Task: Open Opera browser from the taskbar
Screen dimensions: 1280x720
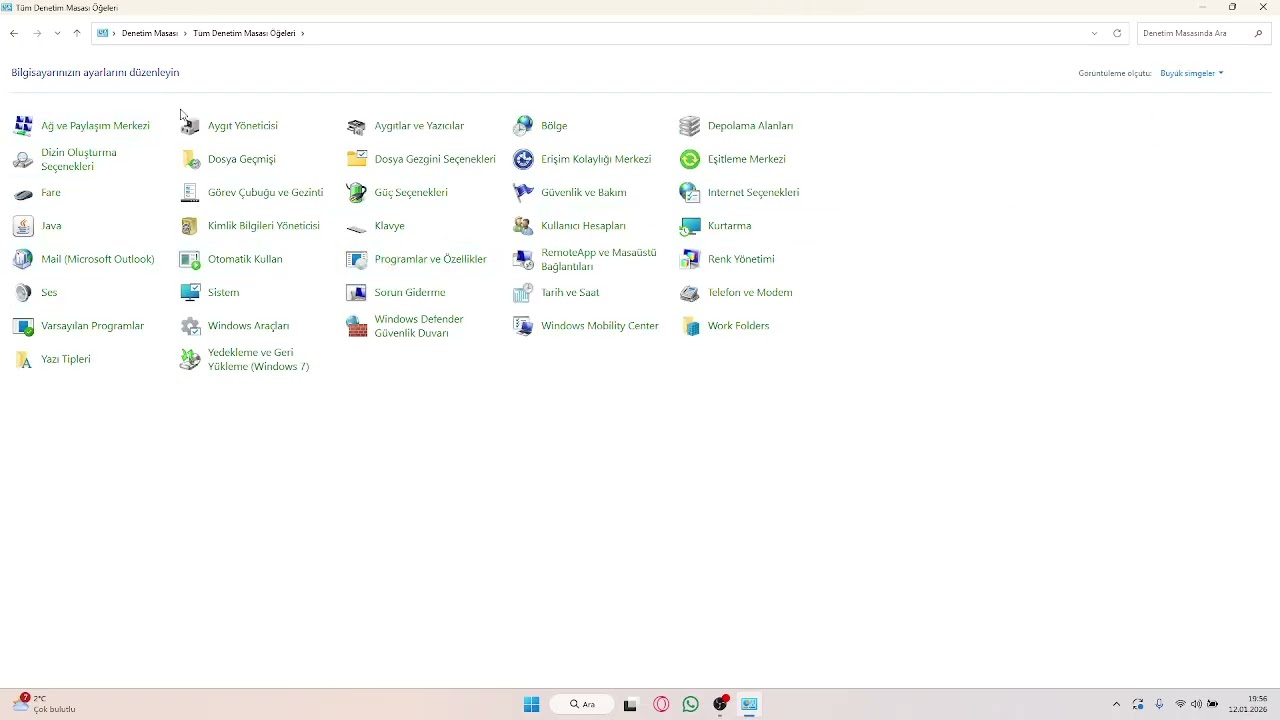Action: 661,705
